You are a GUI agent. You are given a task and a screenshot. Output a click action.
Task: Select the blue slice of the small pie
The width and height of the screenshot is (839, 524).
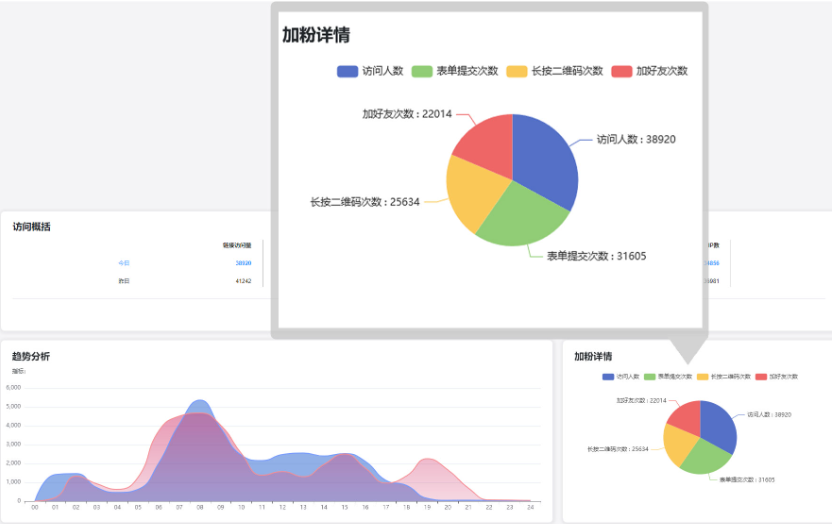718,427
